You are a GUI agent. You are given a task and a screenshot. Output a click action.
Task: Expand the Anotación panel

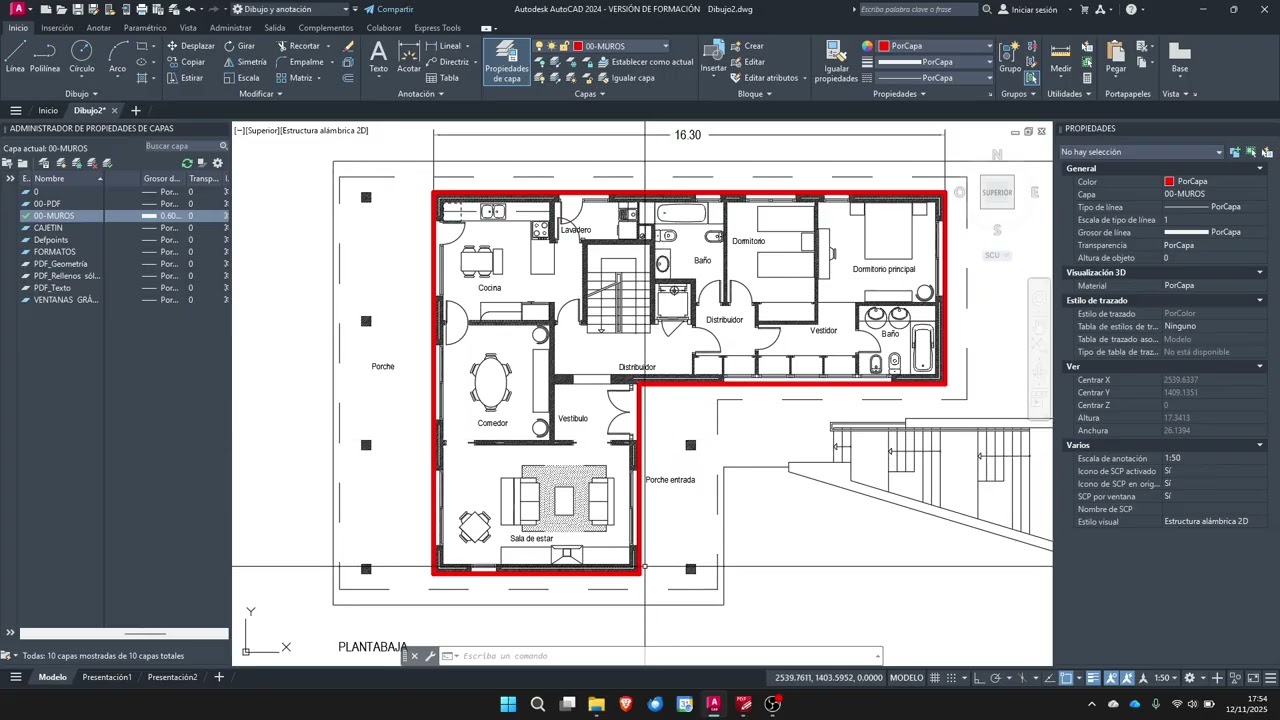(421, 94)
